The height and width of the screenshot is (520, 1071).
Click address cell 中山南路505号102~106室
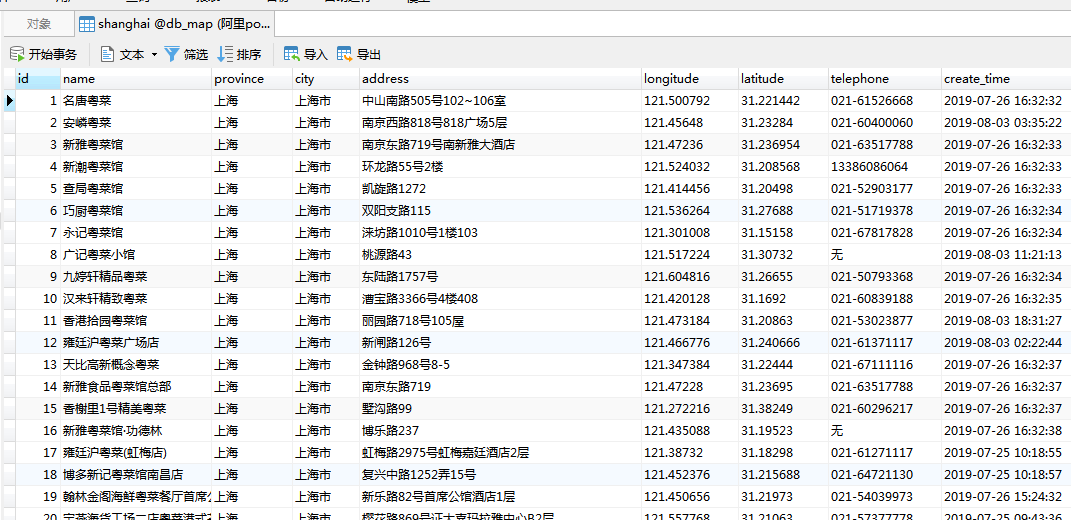point(500,101)
